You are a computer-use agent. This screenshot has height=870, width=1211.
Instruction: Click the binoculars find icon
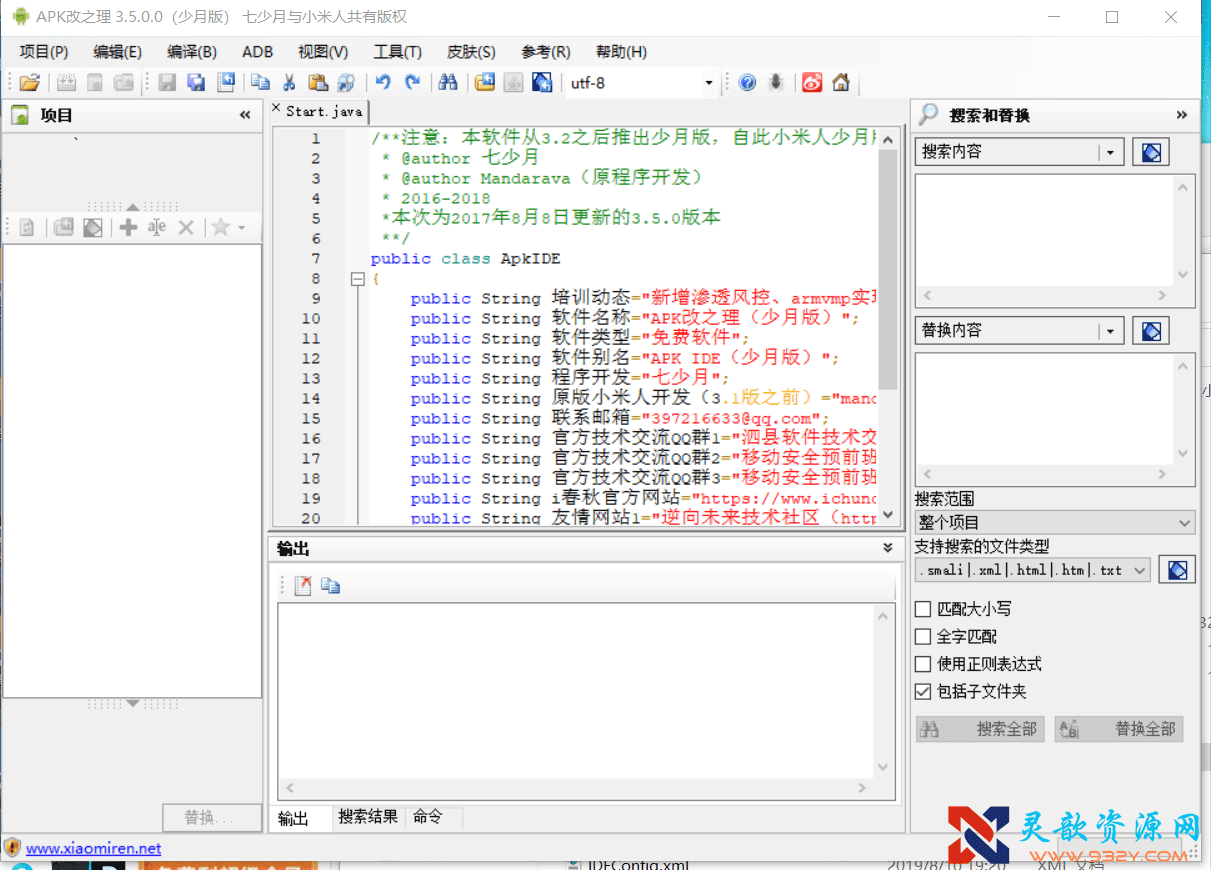pos(448,83)
